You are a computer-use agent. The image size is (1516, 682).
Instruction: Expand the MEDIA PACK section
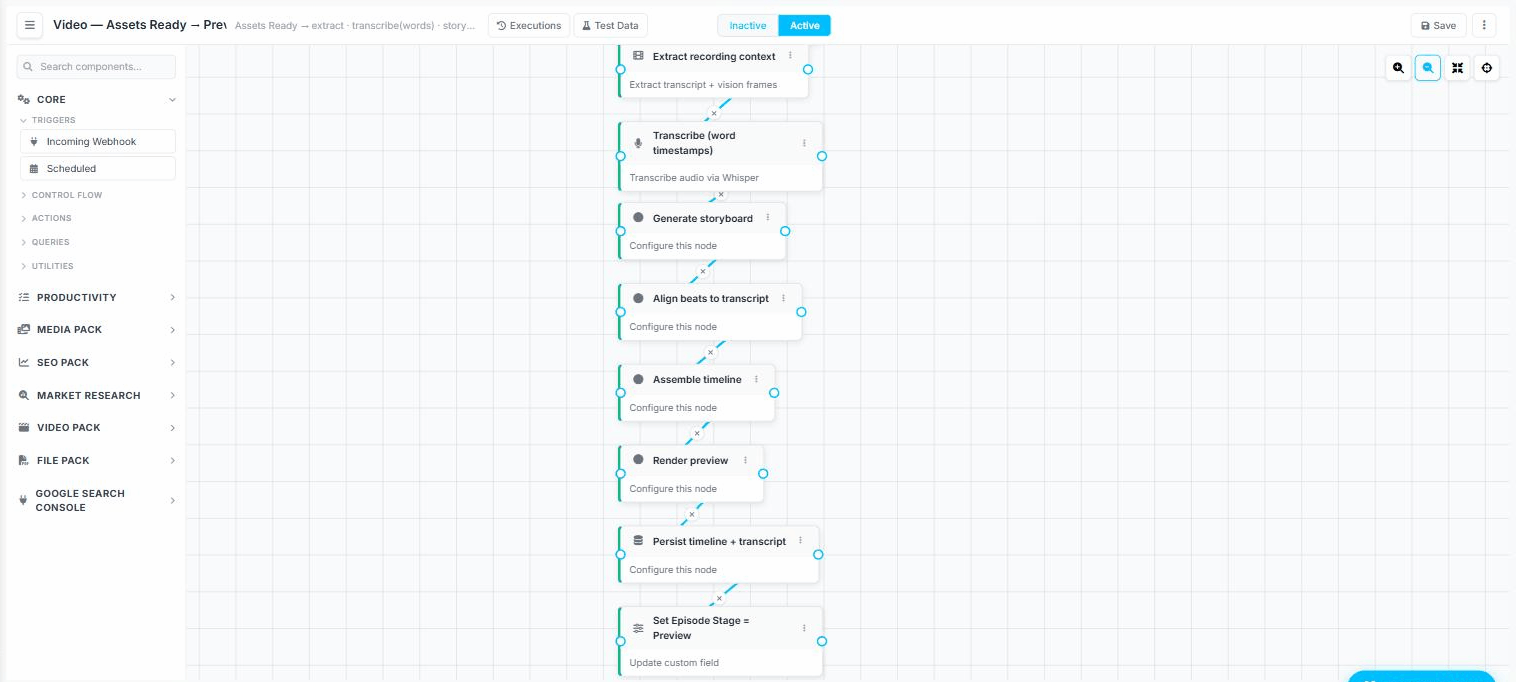click(96, 330)
